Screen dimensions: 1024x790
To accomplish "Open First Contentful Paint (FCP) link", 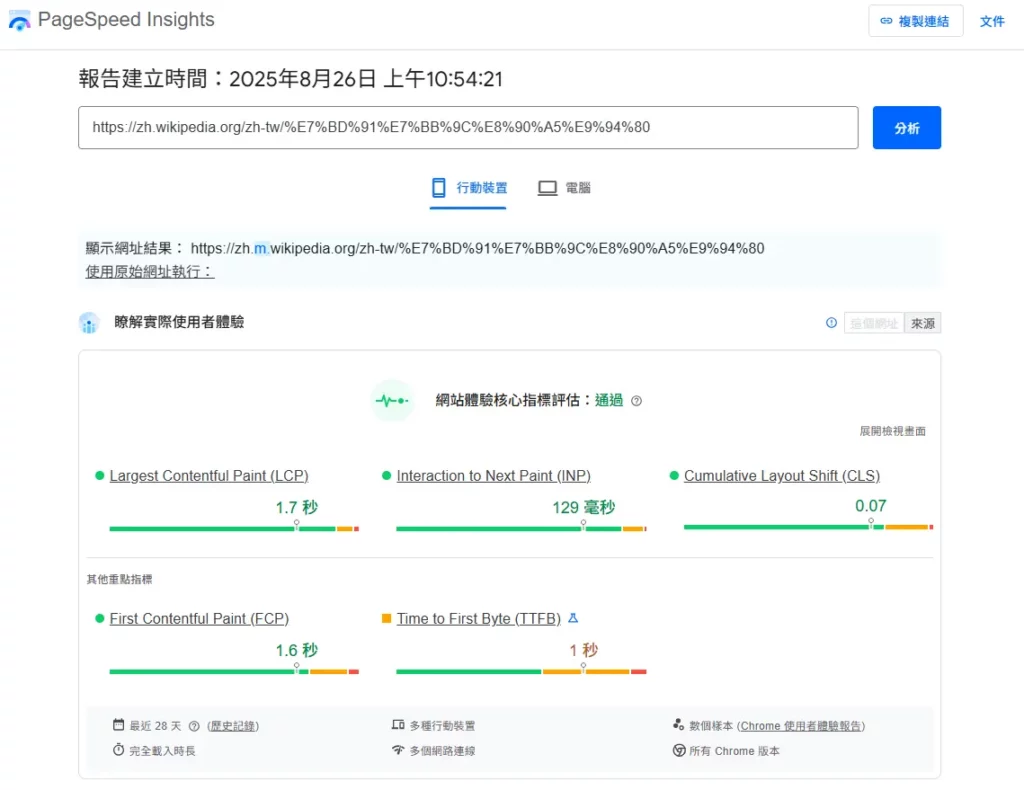I will [199, 618].
